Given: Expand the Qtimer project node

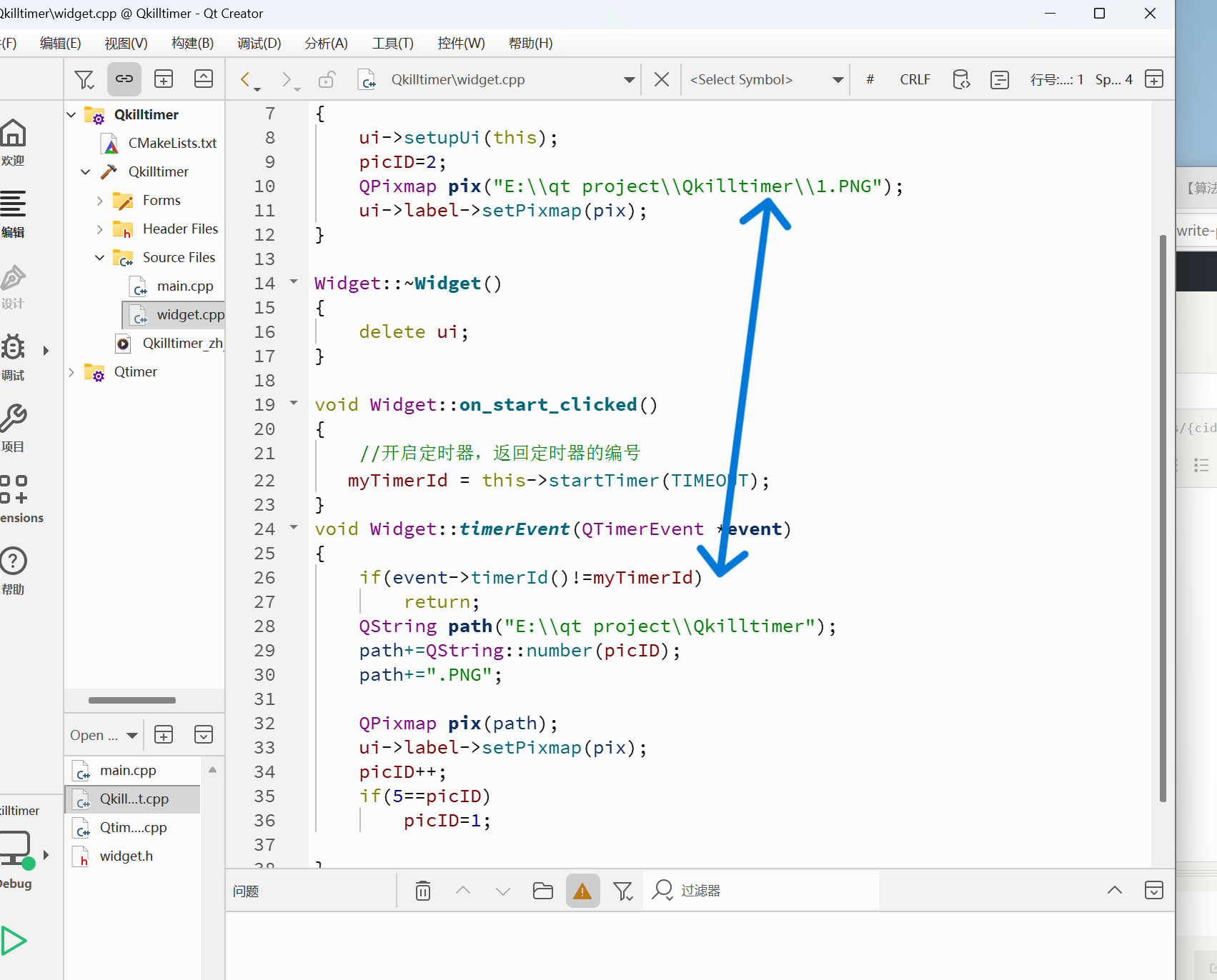Looking at the screenshot, I should [71, 371].
